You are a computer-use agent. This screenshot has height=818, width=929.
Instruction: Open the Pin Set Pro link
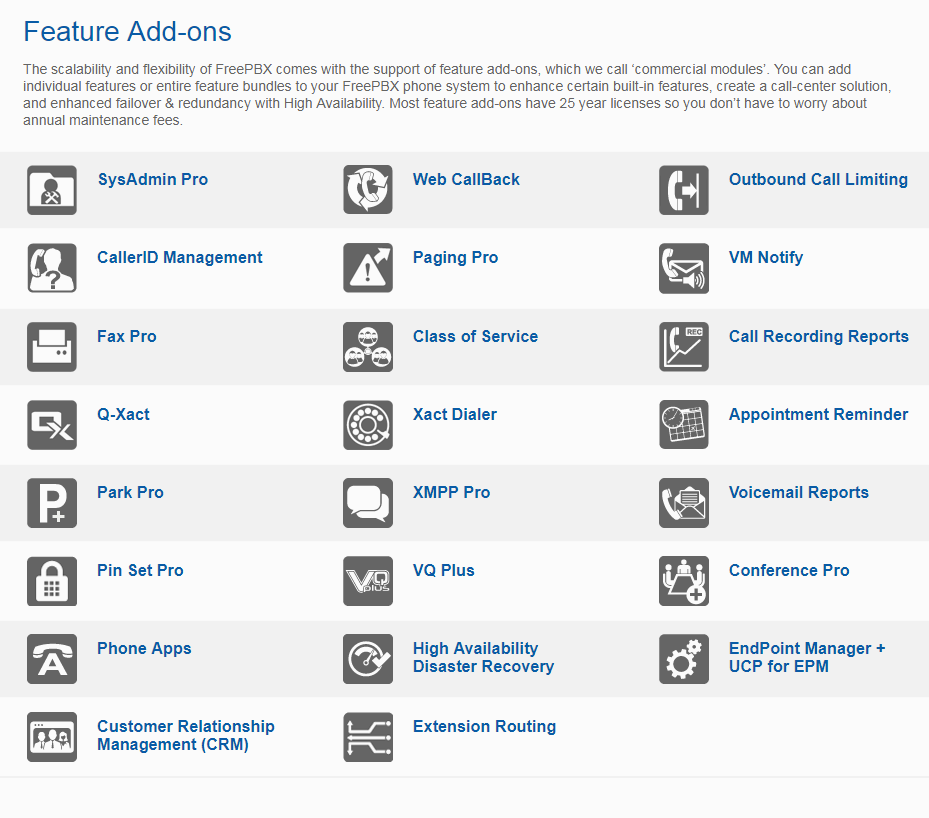pos(140,570)
